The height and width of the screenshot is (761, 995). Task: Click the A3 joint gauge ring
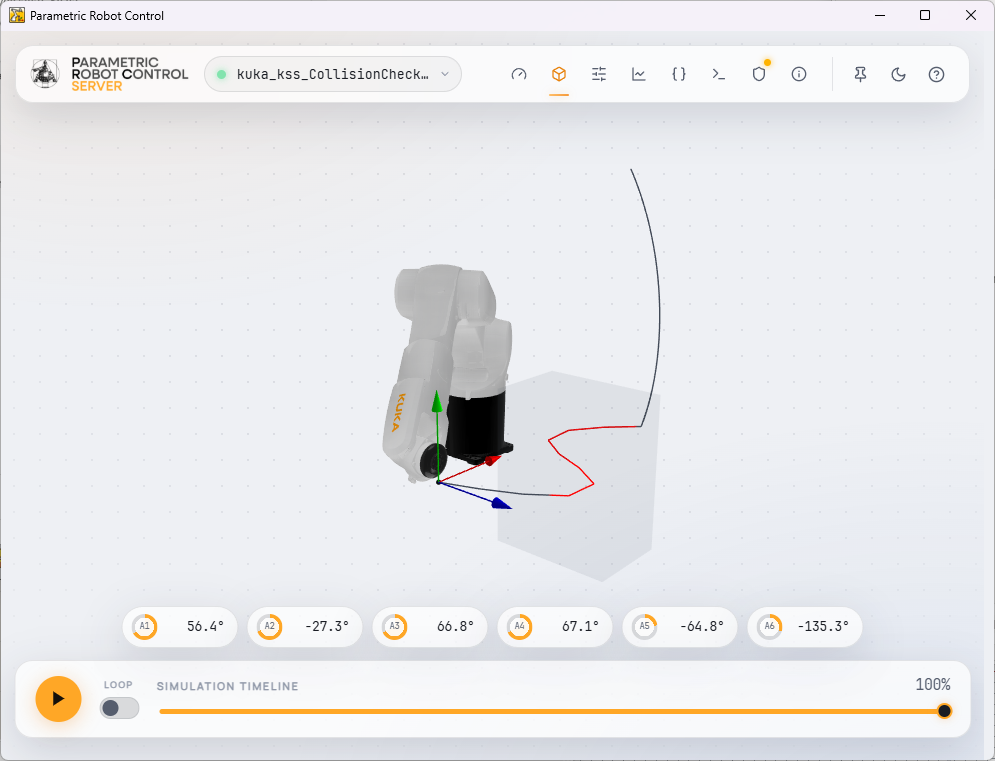pos(395,626)
